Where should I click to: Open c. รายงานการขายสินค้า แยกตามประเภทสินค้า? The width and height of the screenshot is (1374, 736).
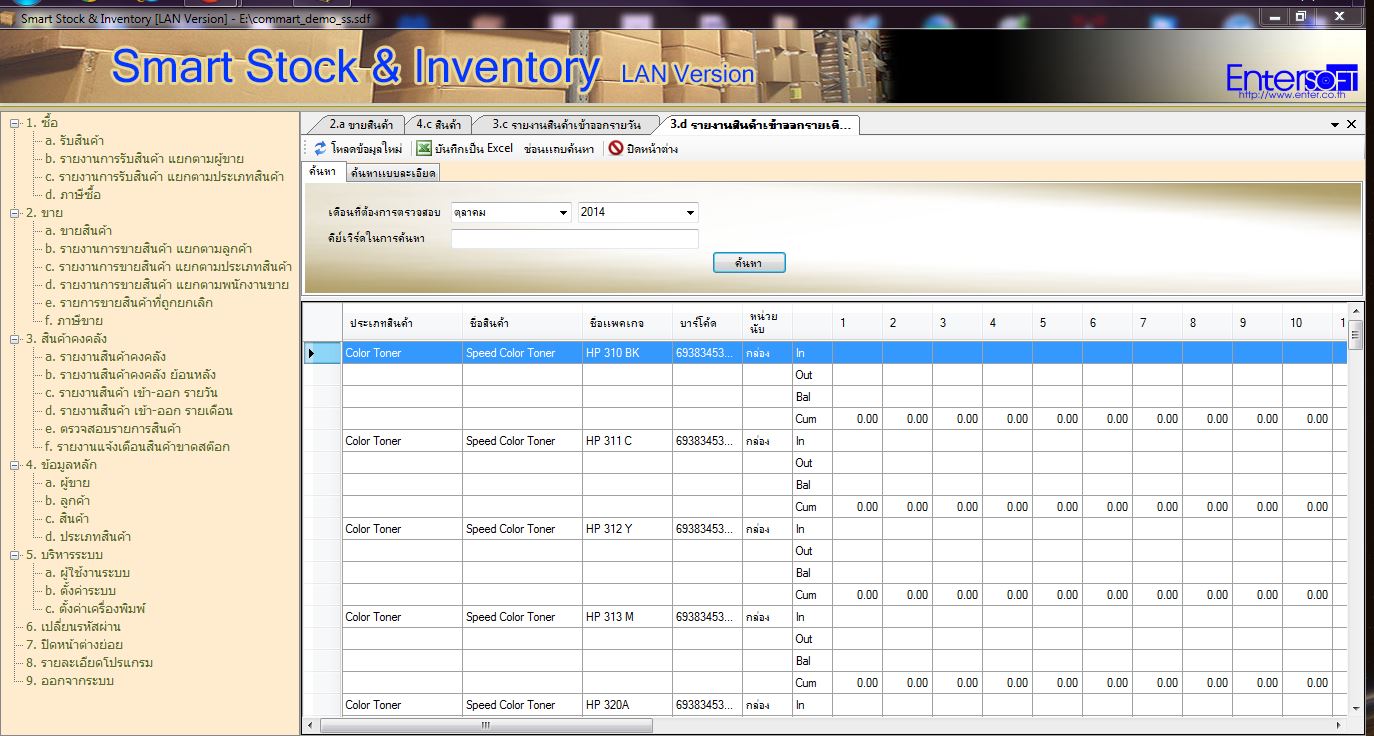(x=169, y=267)
